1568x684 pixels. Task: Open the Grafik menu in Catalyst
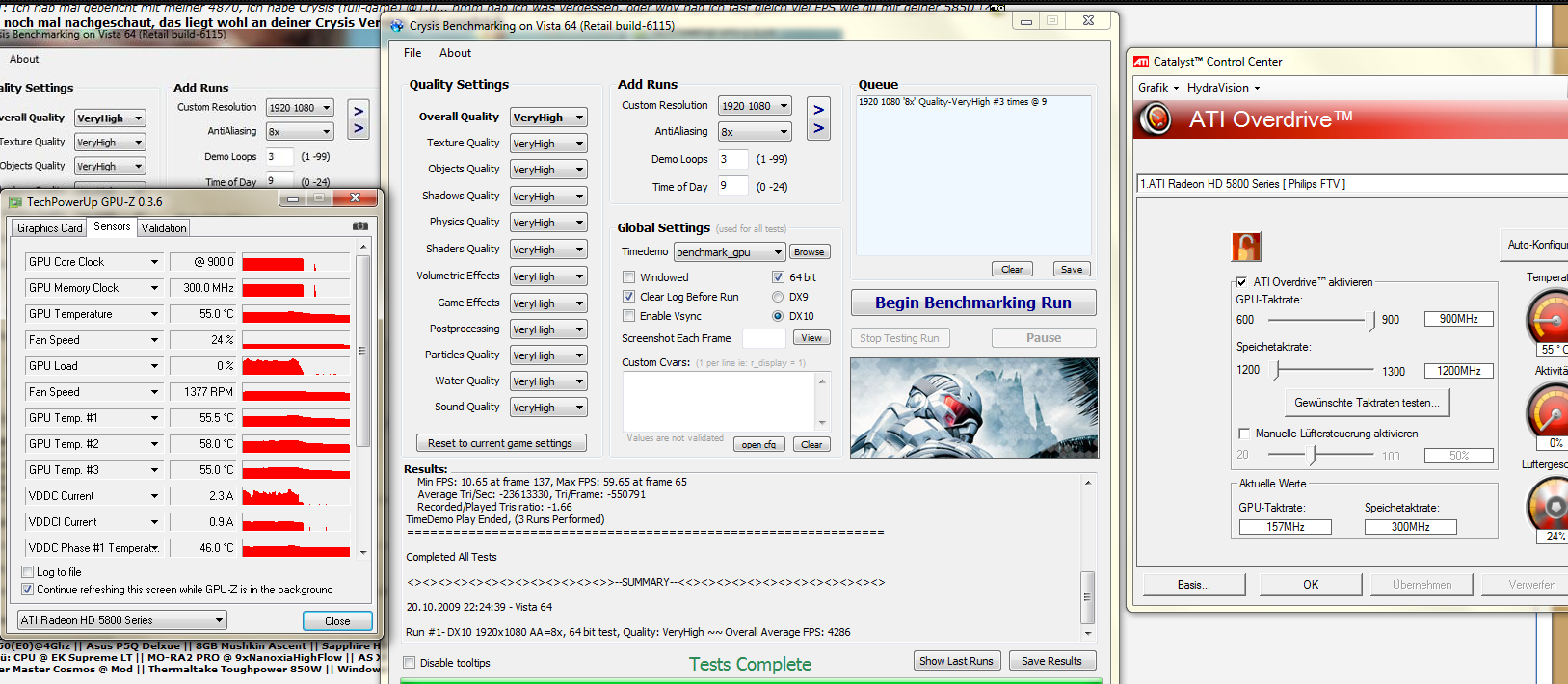click(x=1157, y=88)
